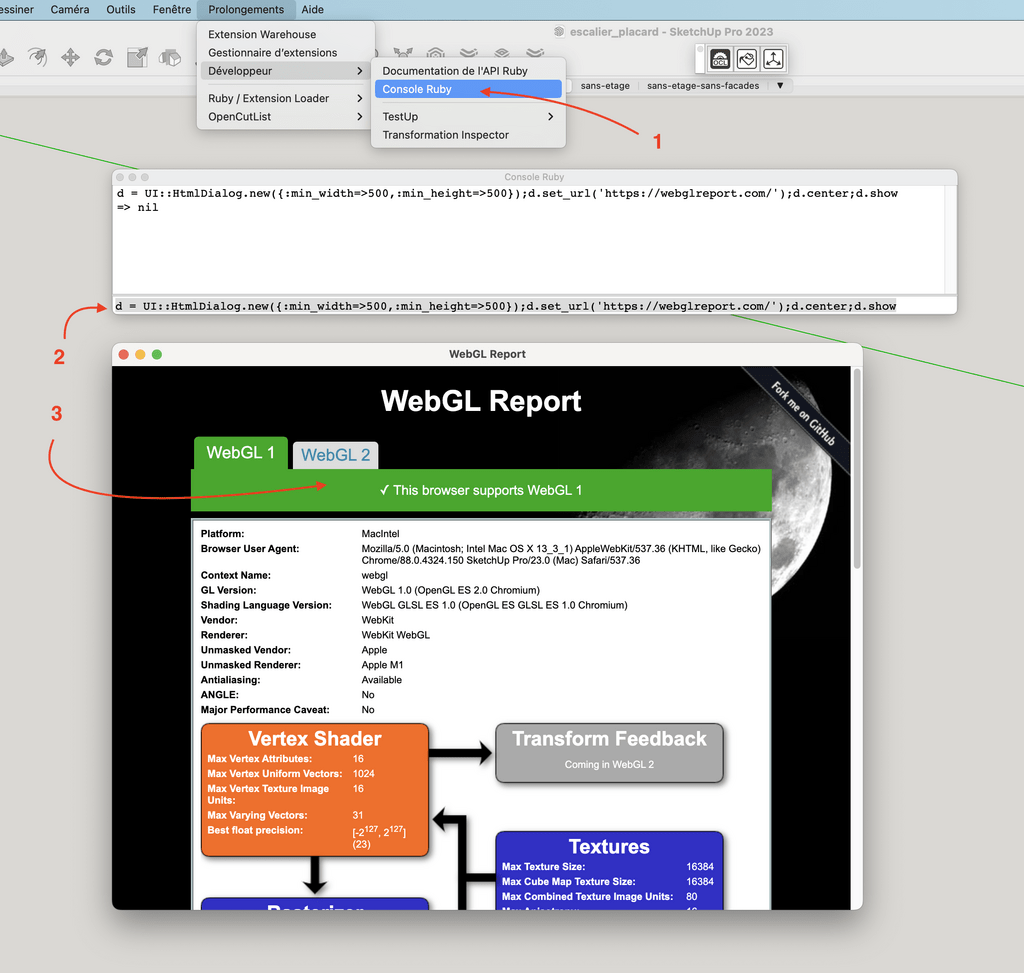Switch to the sans-etage scene tab

(605, 86)
